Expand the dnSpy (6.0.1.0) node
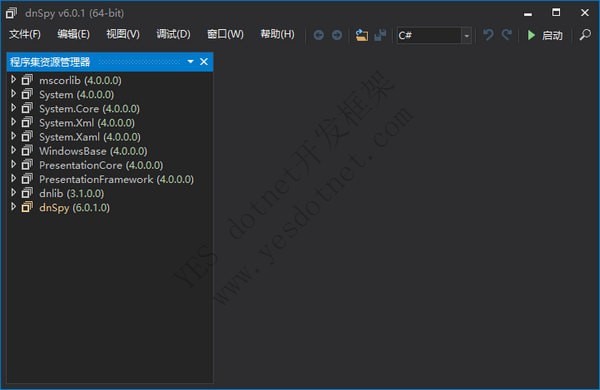This screenshot has width=600, height=390. [x=14, y=207]
